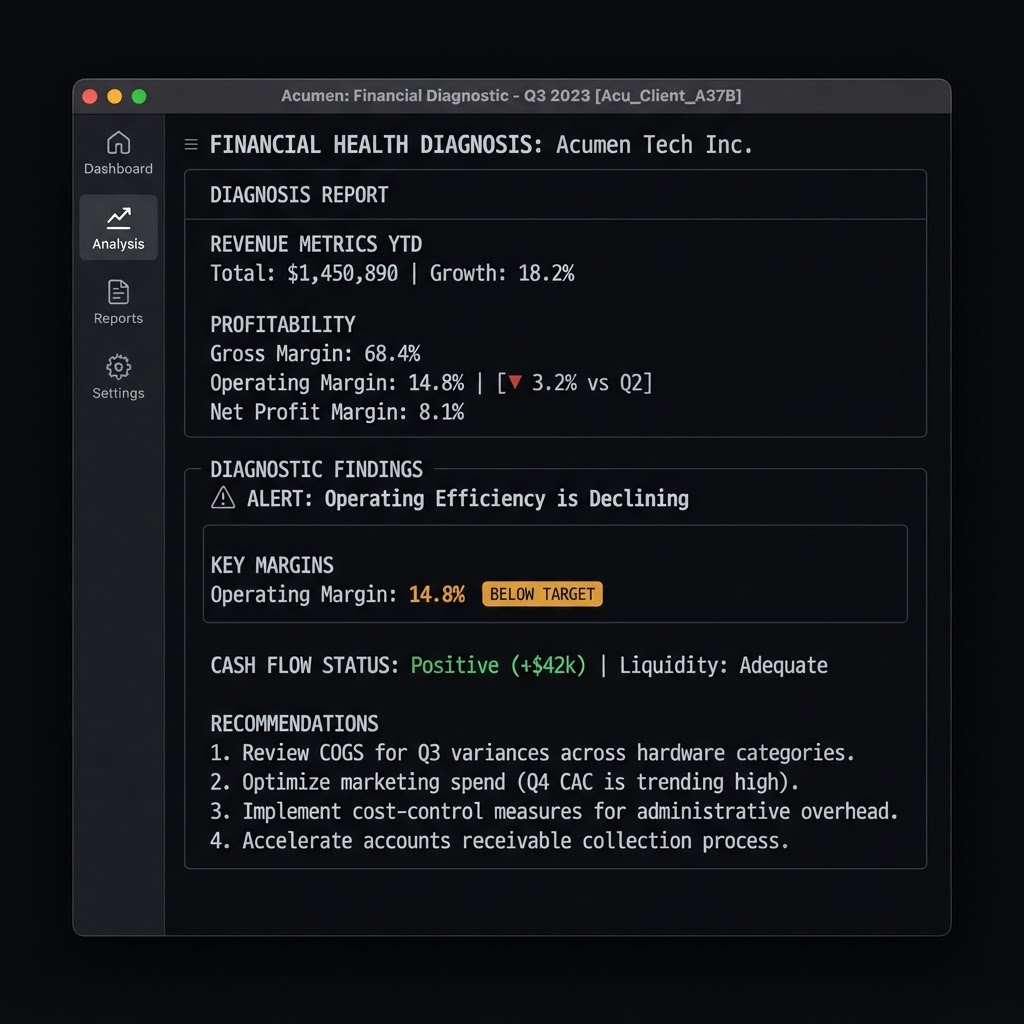The height and width of the screenshot is (1024, 1024).
Task: Open the Settings gear icon
Action: [118, 367]
